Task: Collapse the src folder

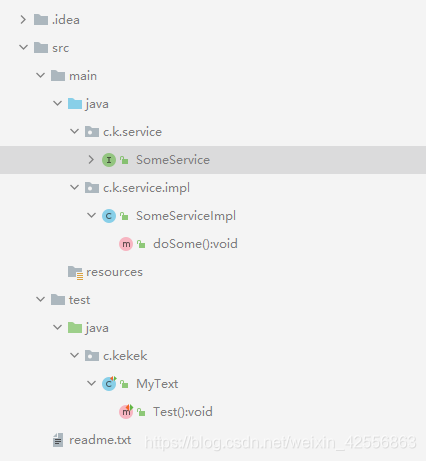Action: click(23, 47)
